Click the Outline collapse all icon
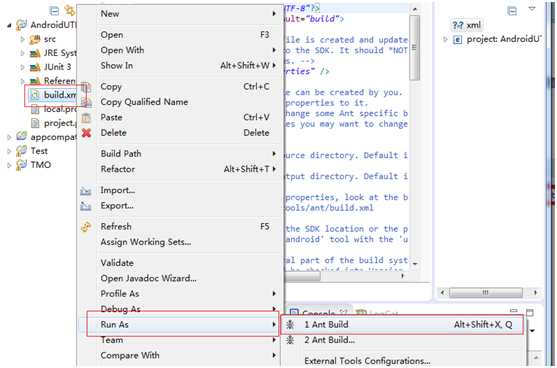557x368 pixels. coord(512,11)
